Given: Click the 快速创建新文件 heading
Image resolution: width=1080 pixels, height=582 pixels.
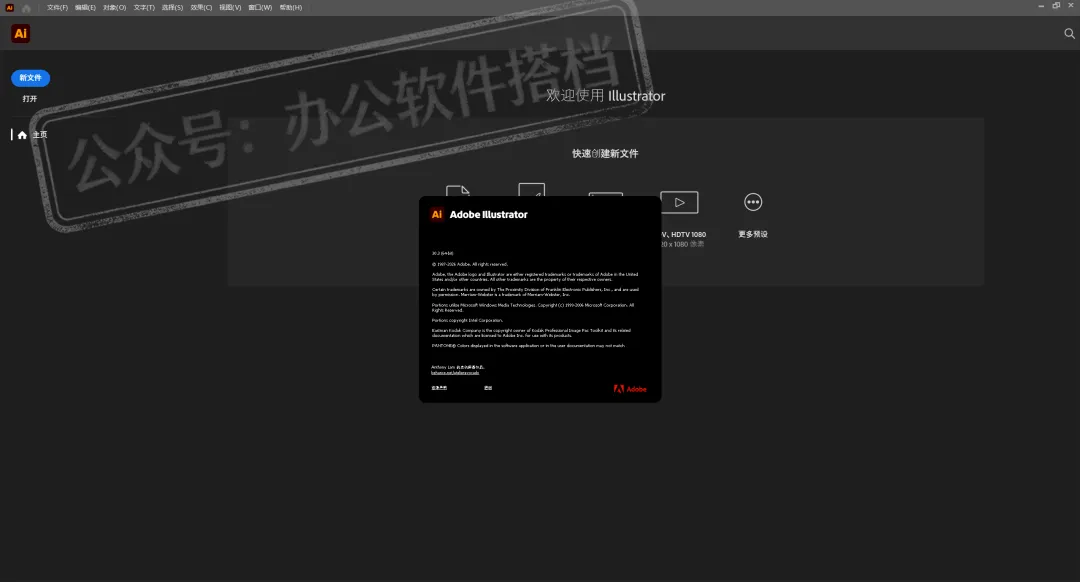Looking at the screenshot, I should (x=605, y=154).
